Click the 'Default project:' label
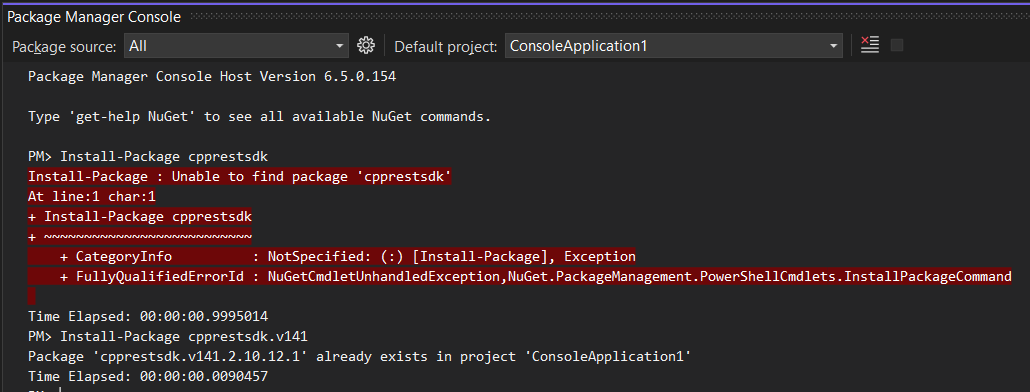Image resolution: width=1030 pixels, height=392 pixels. coord(446,47)
